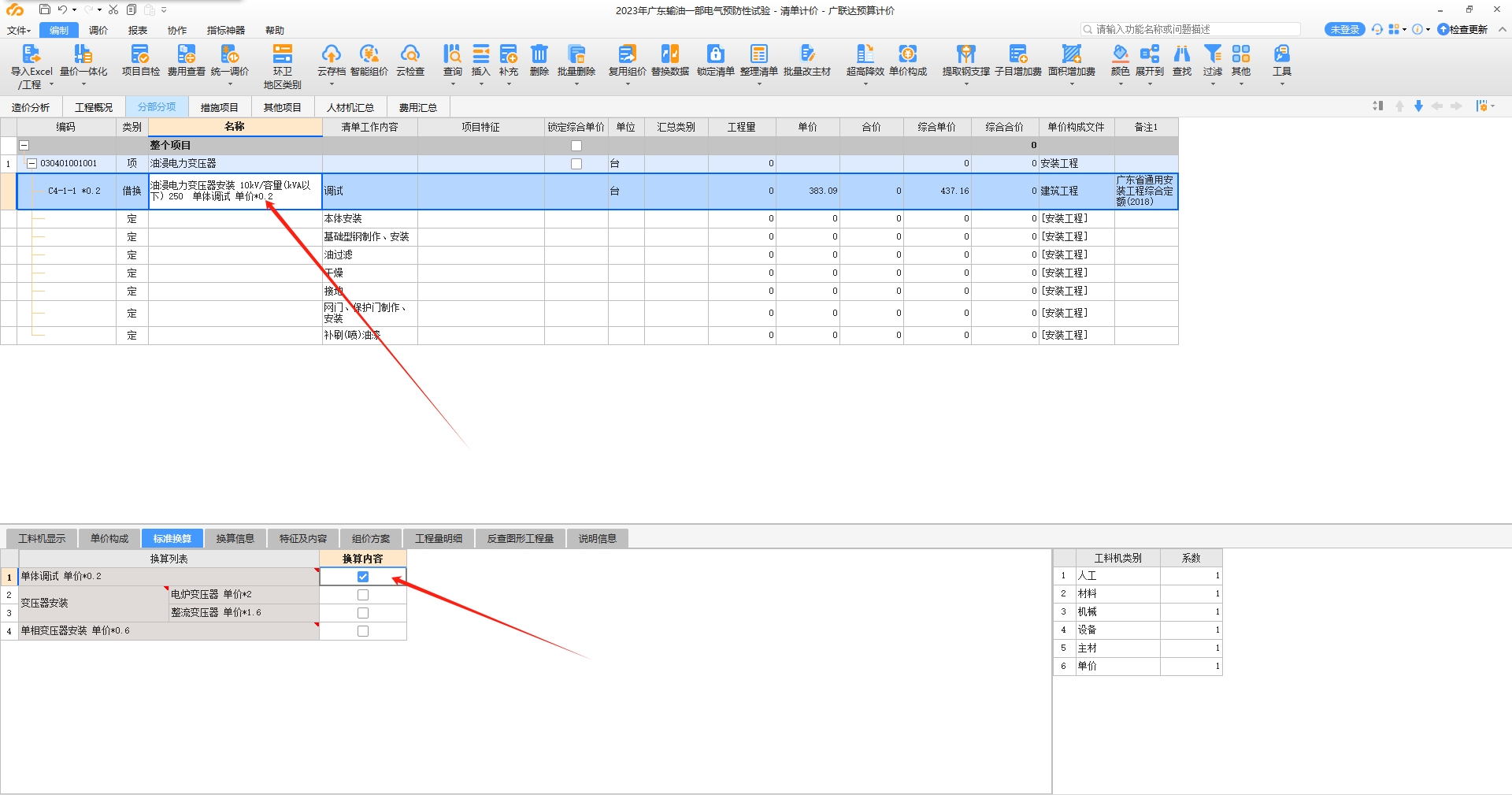
Task: Click the 综合单价 column header
Action: coord(936,127)
